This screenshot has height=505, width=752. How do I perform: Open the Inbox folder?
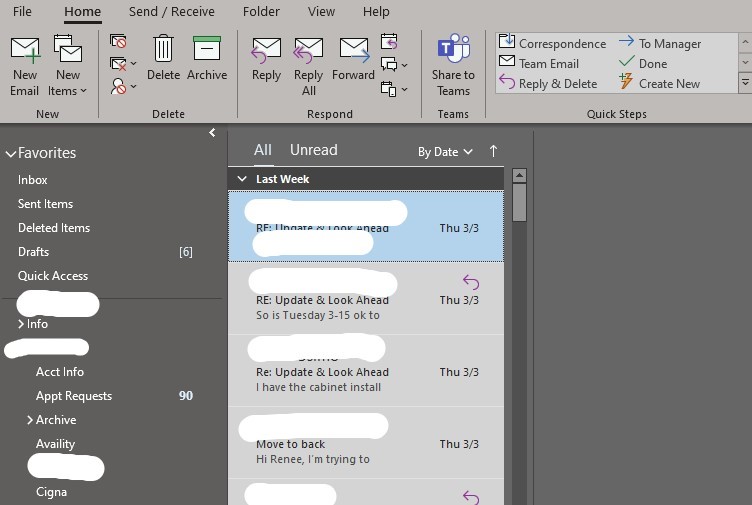pyautogui.click(x=33, y=180)
